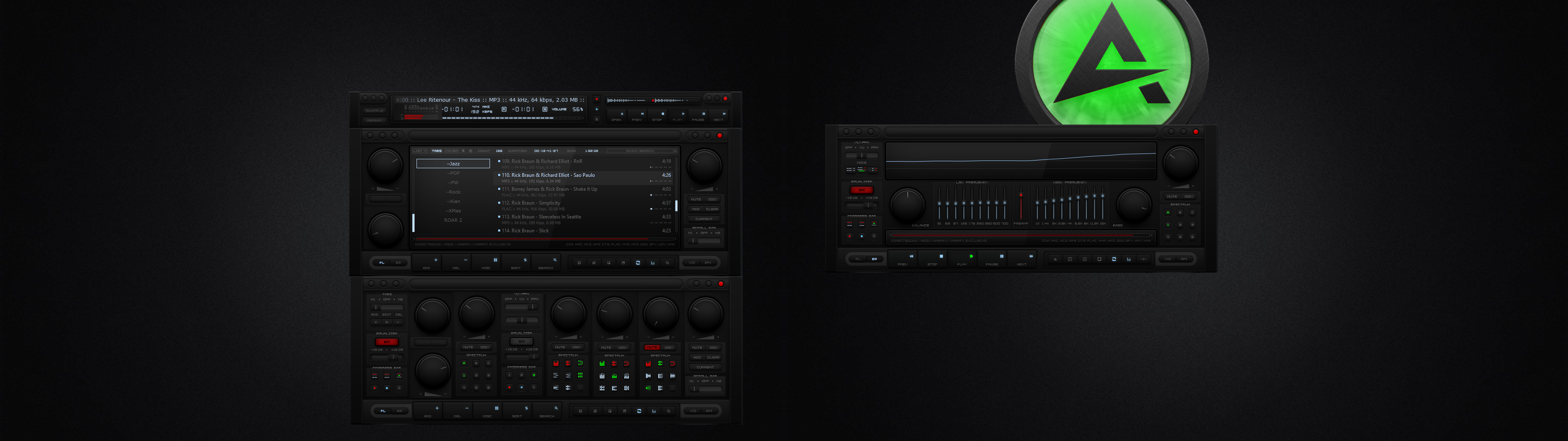Screen dimensions: 1568x441
Task: Click Stop in the equalizer window
Action: tap(933, 259)
